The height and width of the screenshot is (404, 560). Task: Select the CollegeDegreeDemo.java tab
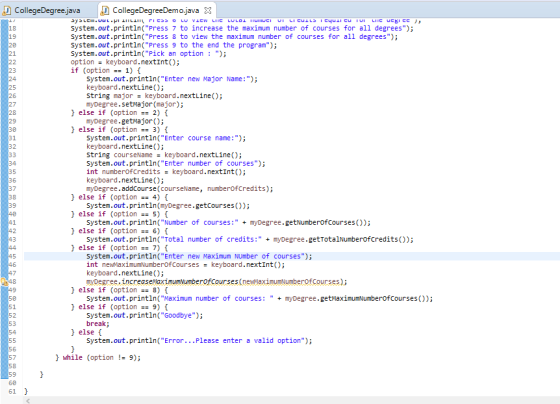156,10
